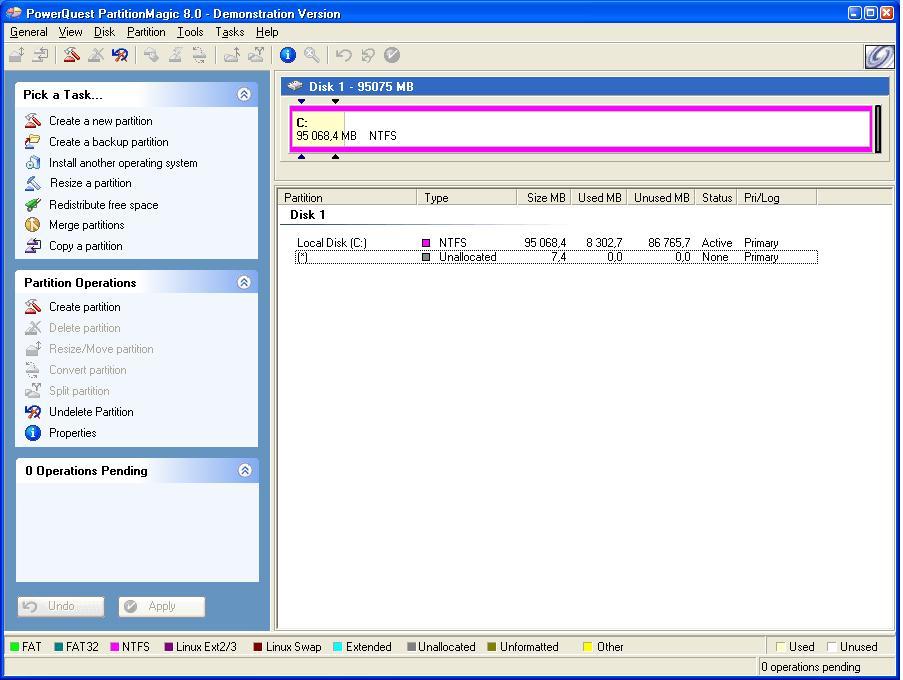Open the Tasks menu
The height and width of the screenshot is (680, 903).
coord(230,32)
